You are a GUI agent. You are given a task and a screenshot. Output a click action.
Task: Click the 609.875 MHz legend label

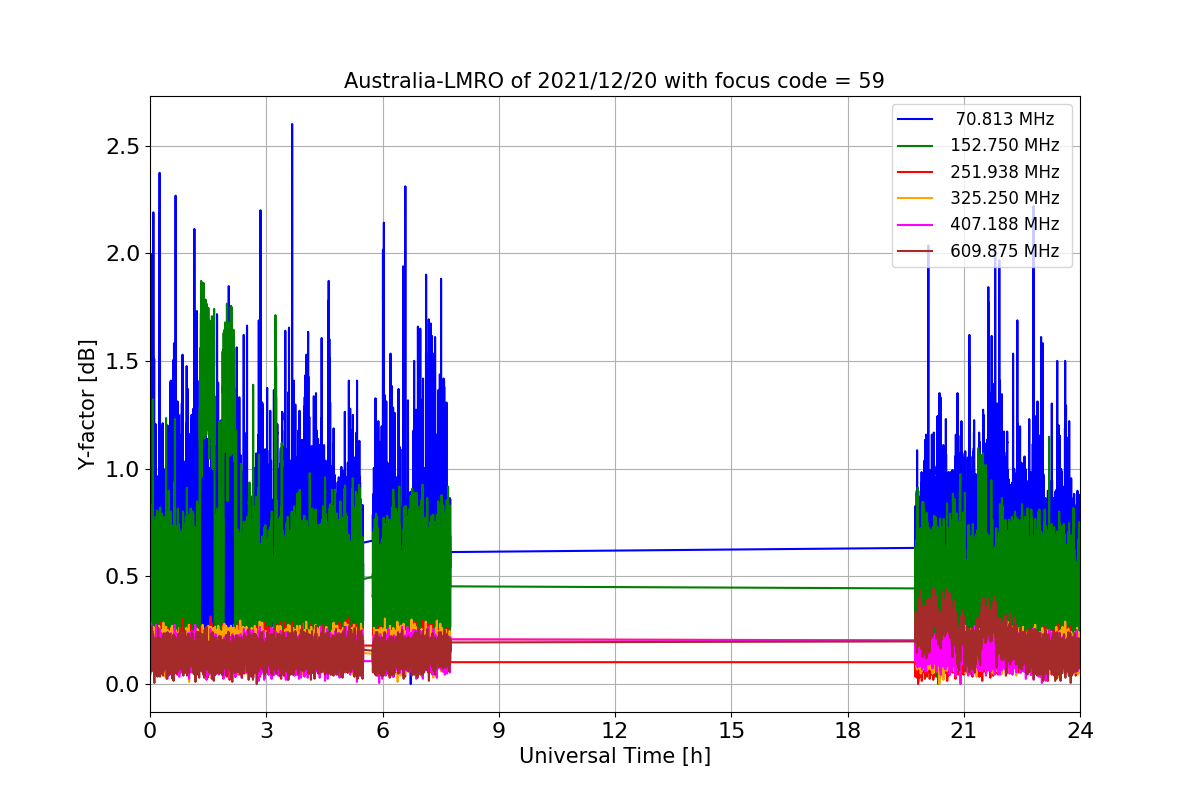click(1005, 251)
